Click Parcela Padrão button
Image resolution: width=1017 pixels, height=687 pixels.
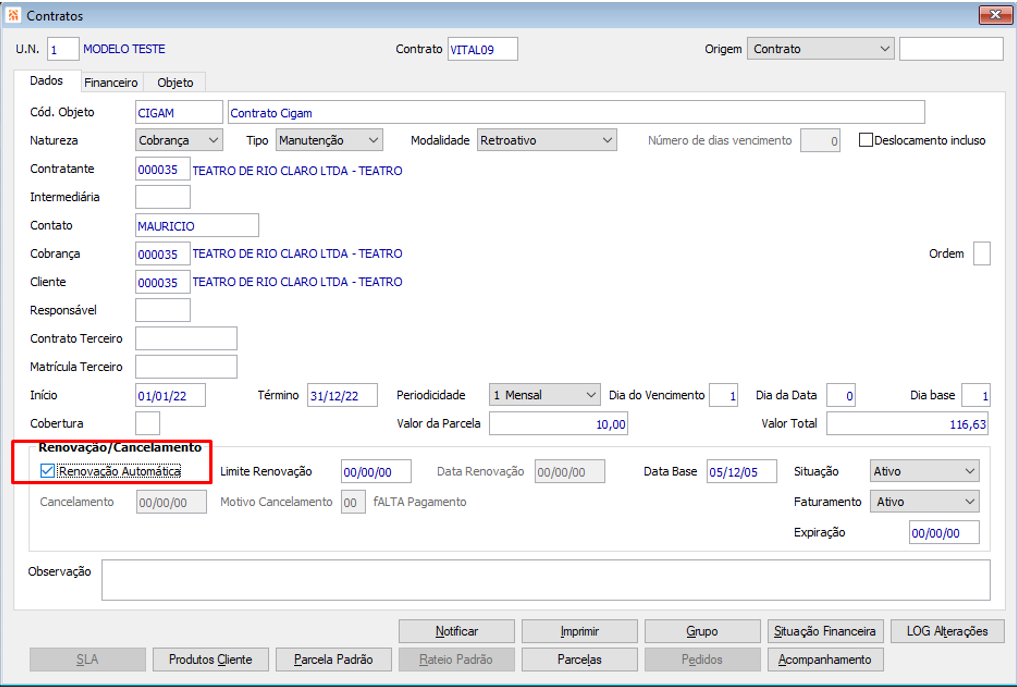tap(333, 659)
